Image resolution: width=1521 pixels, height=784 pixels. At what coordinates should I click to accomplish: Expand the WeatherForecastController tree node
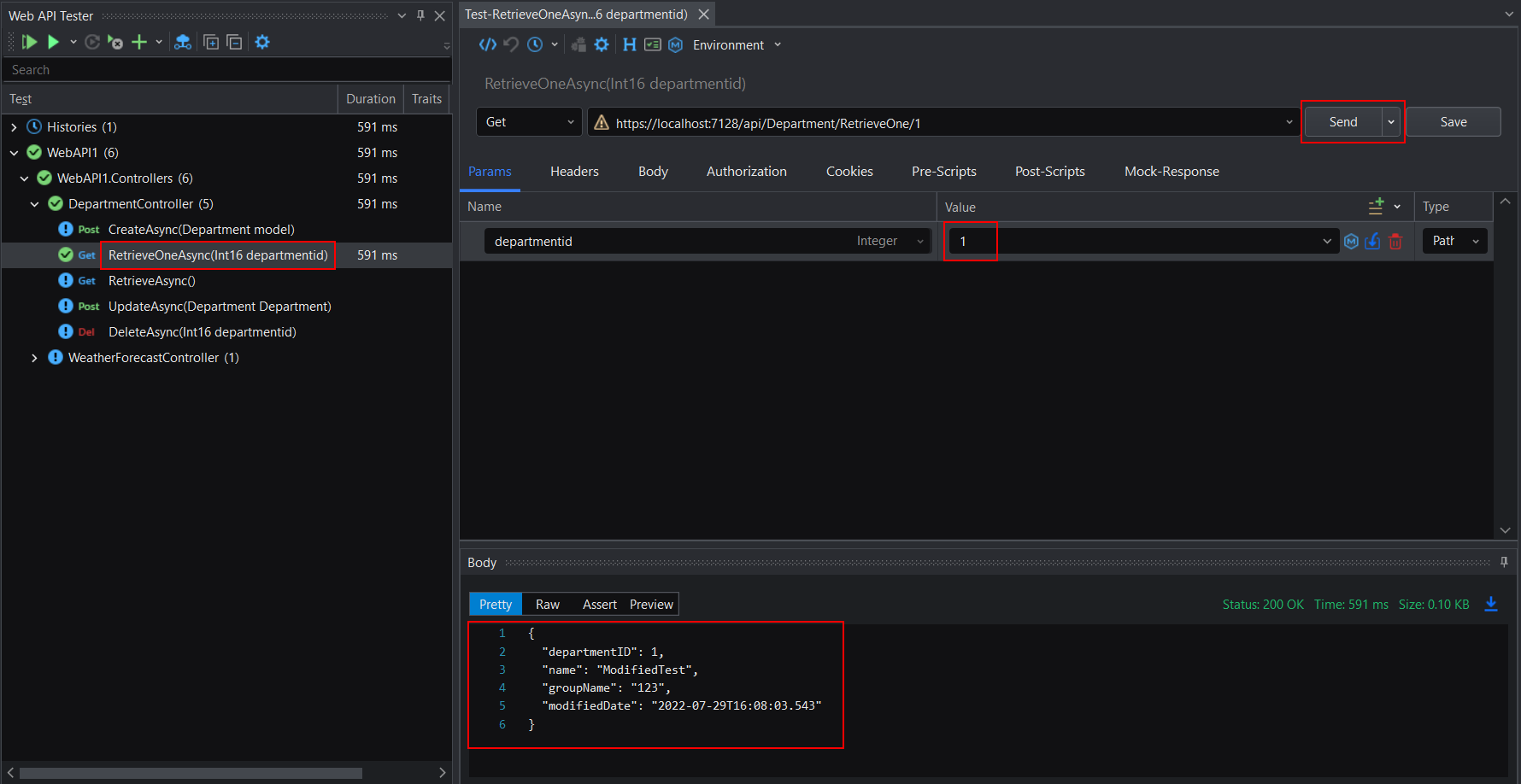pos(34,358)
